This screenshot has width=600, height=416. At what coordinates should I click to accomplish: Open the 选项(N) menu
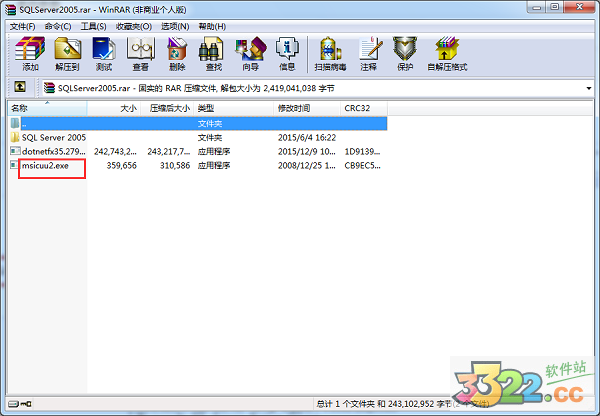[175, 26]
